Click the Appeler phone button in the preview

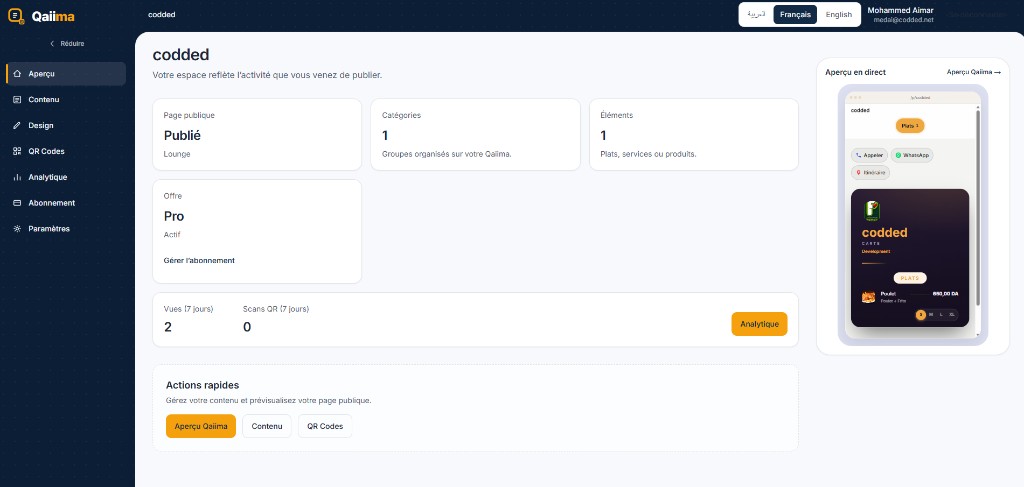tap(869, 155)
